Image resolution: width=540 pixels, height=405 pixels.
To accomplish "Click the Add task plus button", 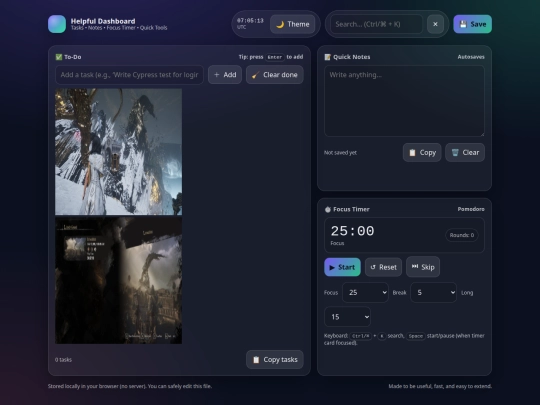I will point(225,75).
